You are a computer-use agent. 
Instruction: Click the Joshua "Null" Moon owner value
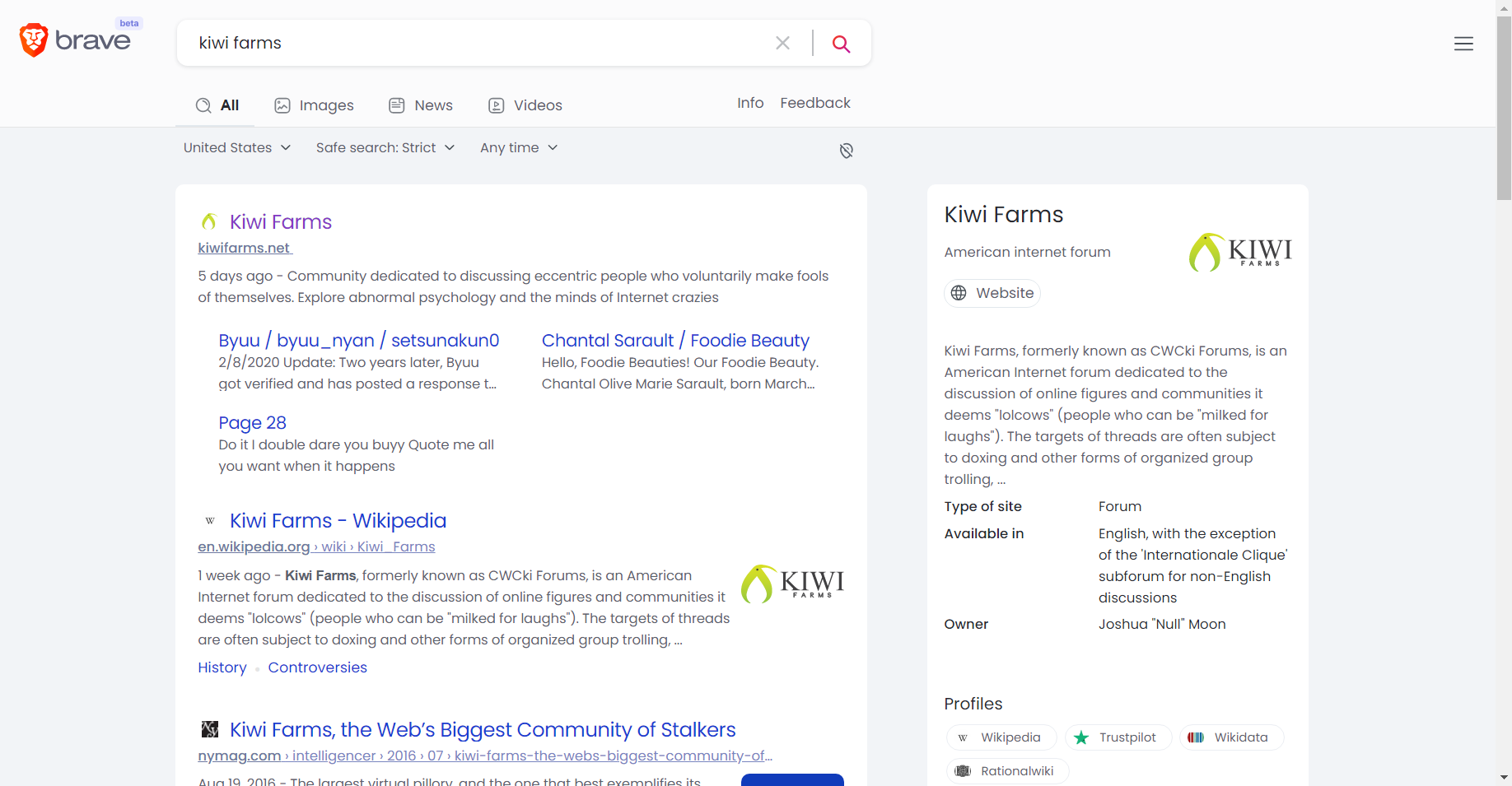[1162, 624]
